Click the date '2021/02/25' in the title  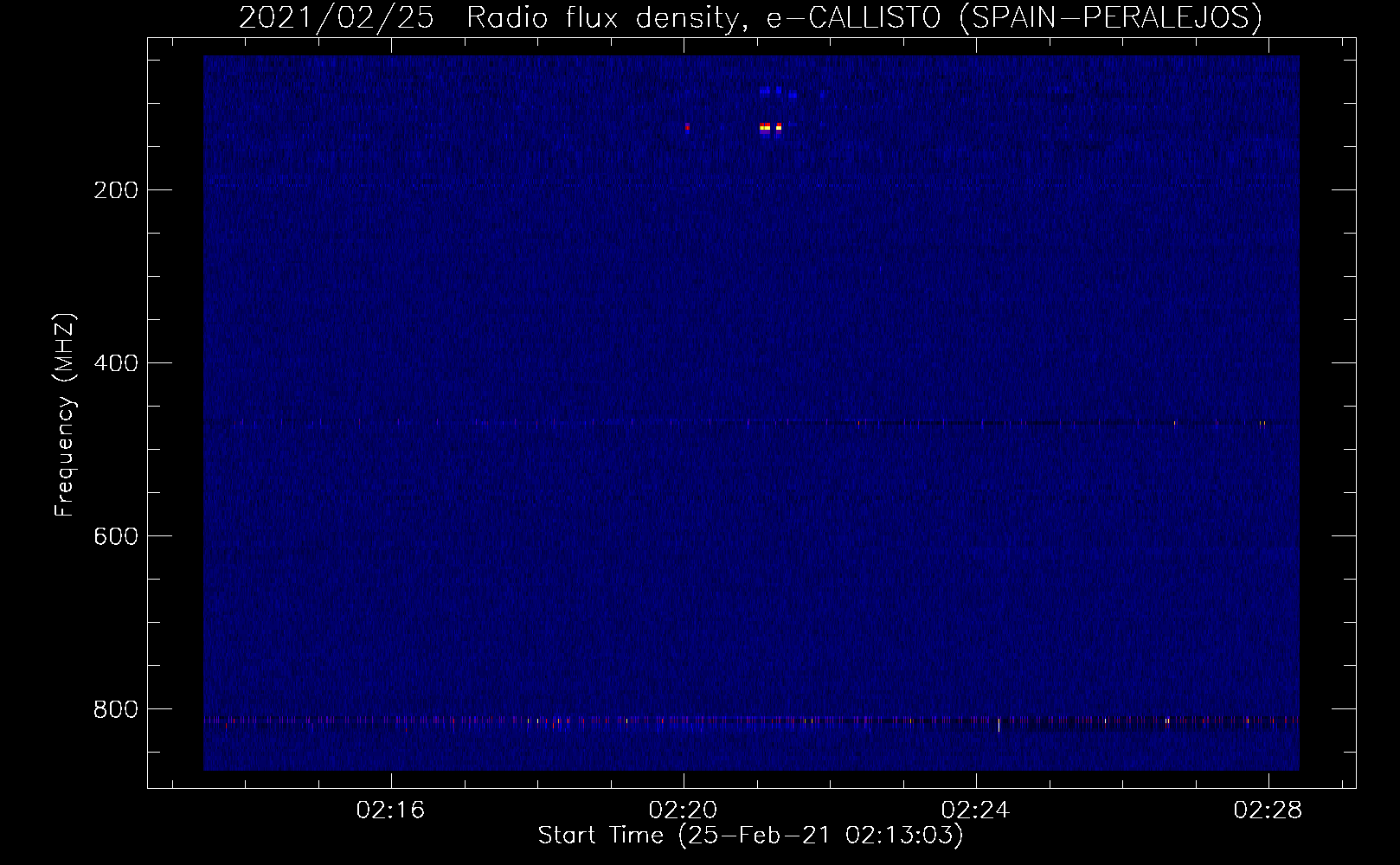(x=336, y=18)
